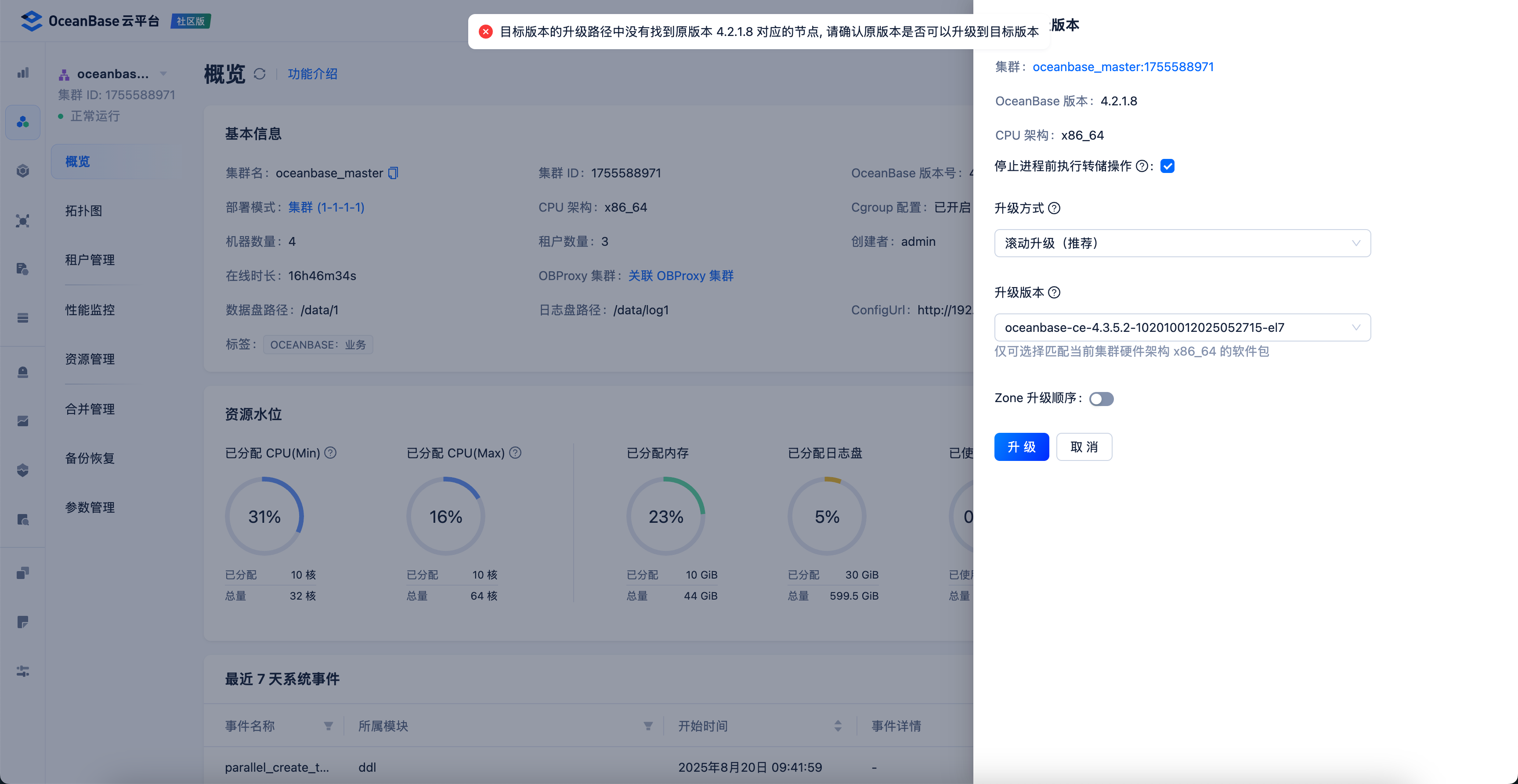
Task: Open the monitoring chart sidebar icon
Action: click(x=23, y=421)
